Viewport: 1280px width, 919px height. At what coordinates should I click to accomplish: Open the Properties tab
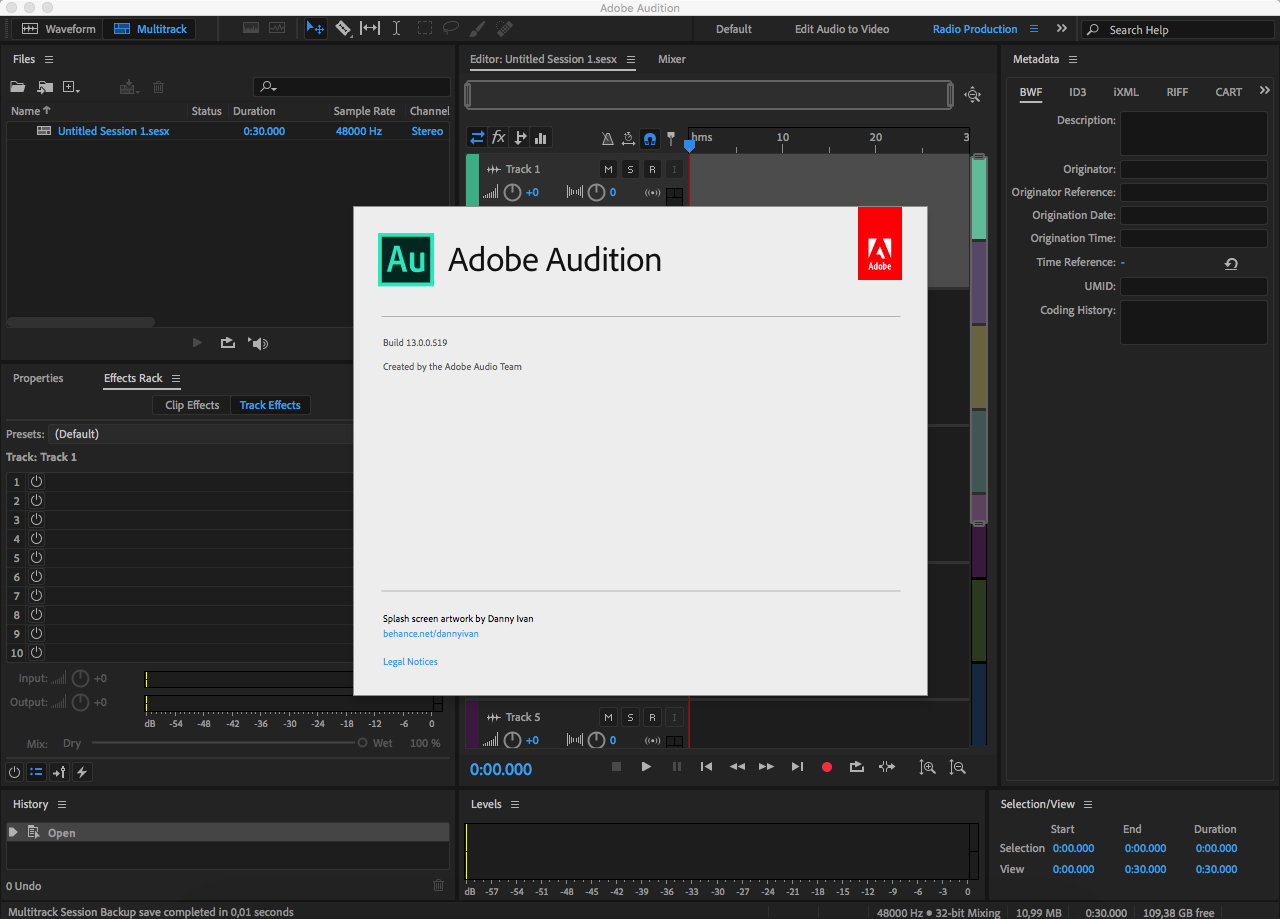point(38,378)
